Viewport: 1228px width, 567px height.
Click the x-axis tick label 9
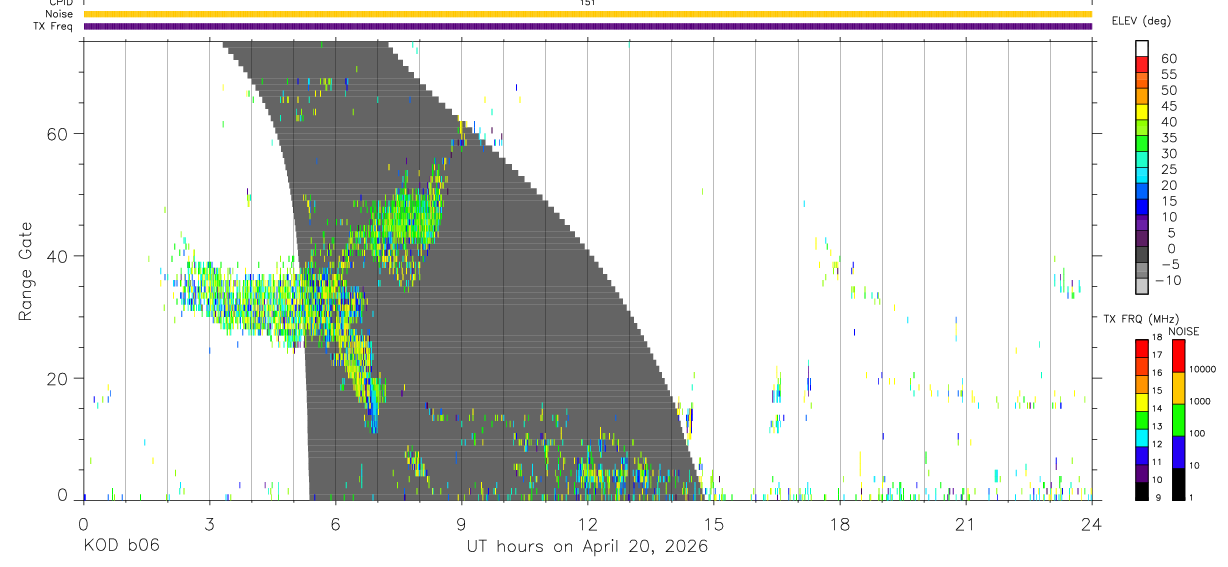click(x=461, y=523)
